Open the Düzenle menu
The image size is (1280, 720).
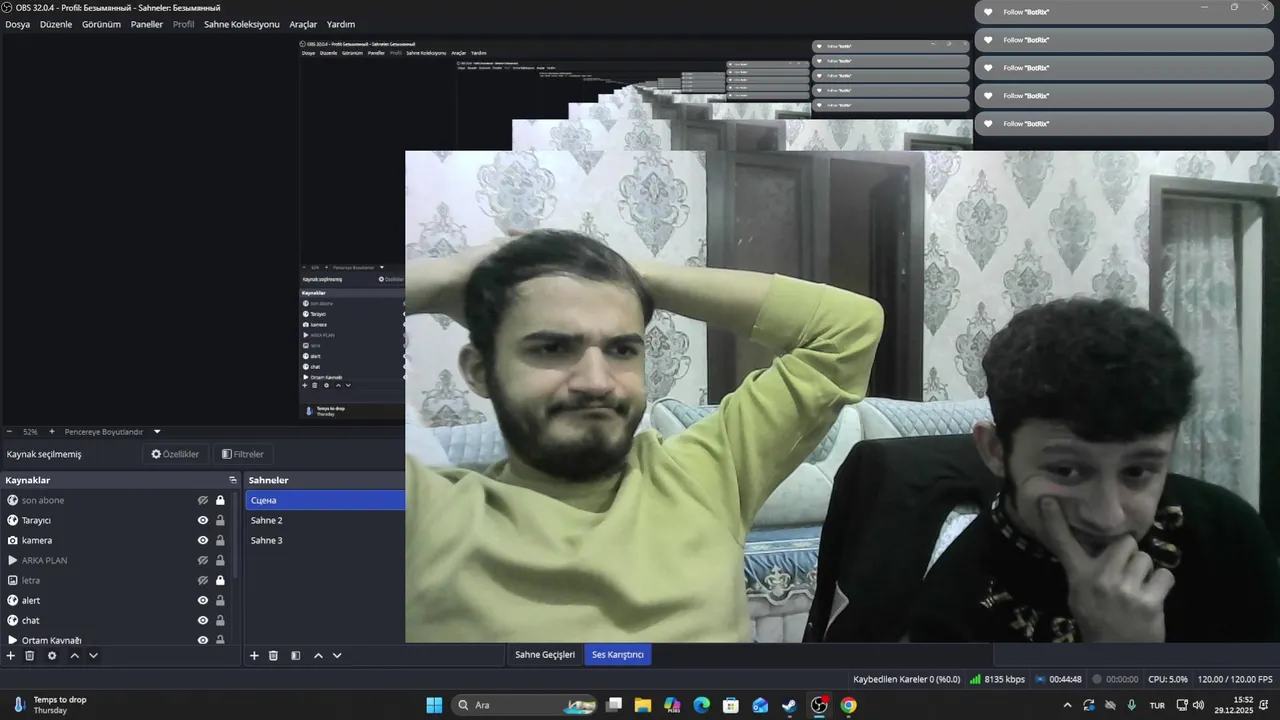pos(56,24)
